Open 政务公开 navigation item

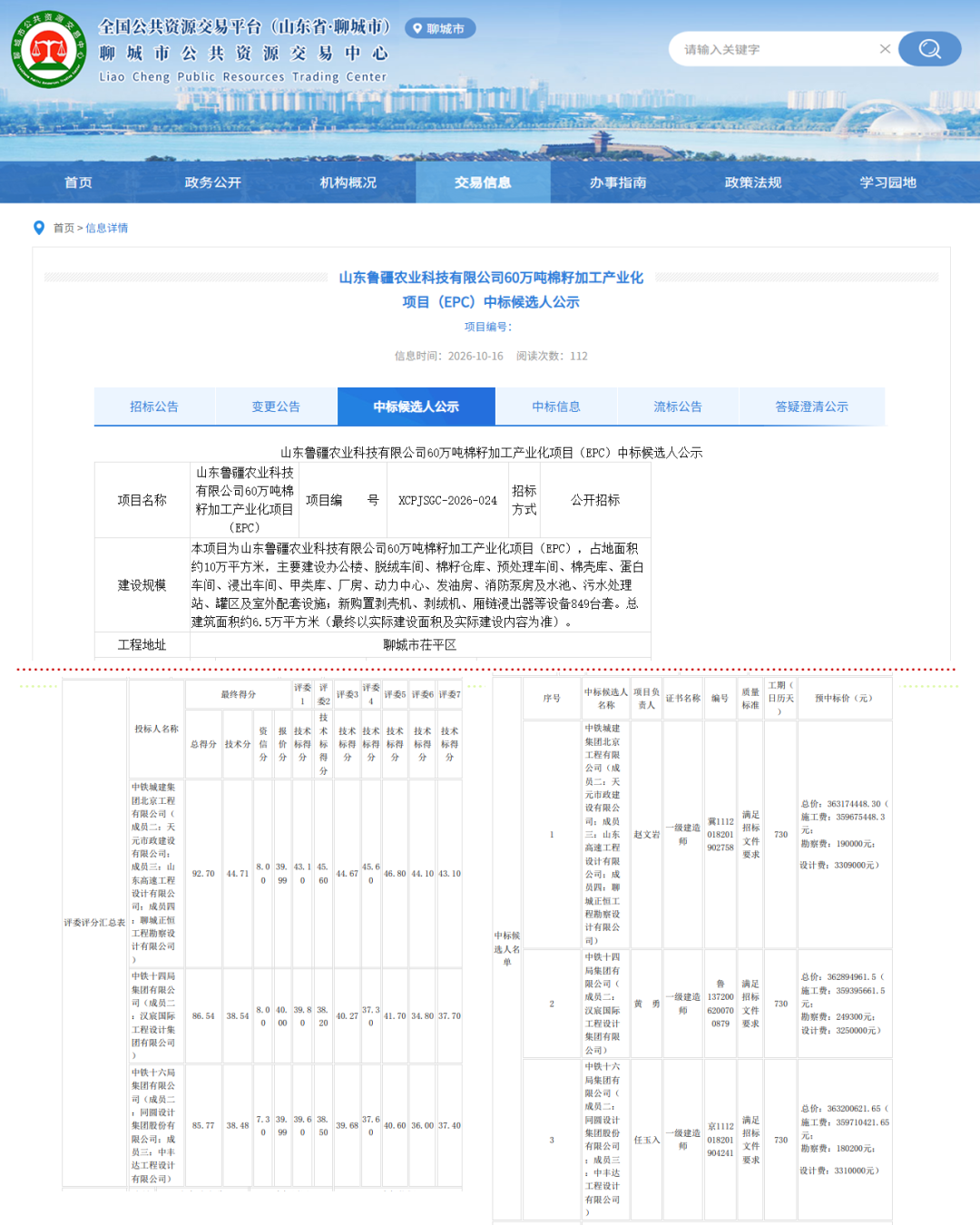pos(213,182)
